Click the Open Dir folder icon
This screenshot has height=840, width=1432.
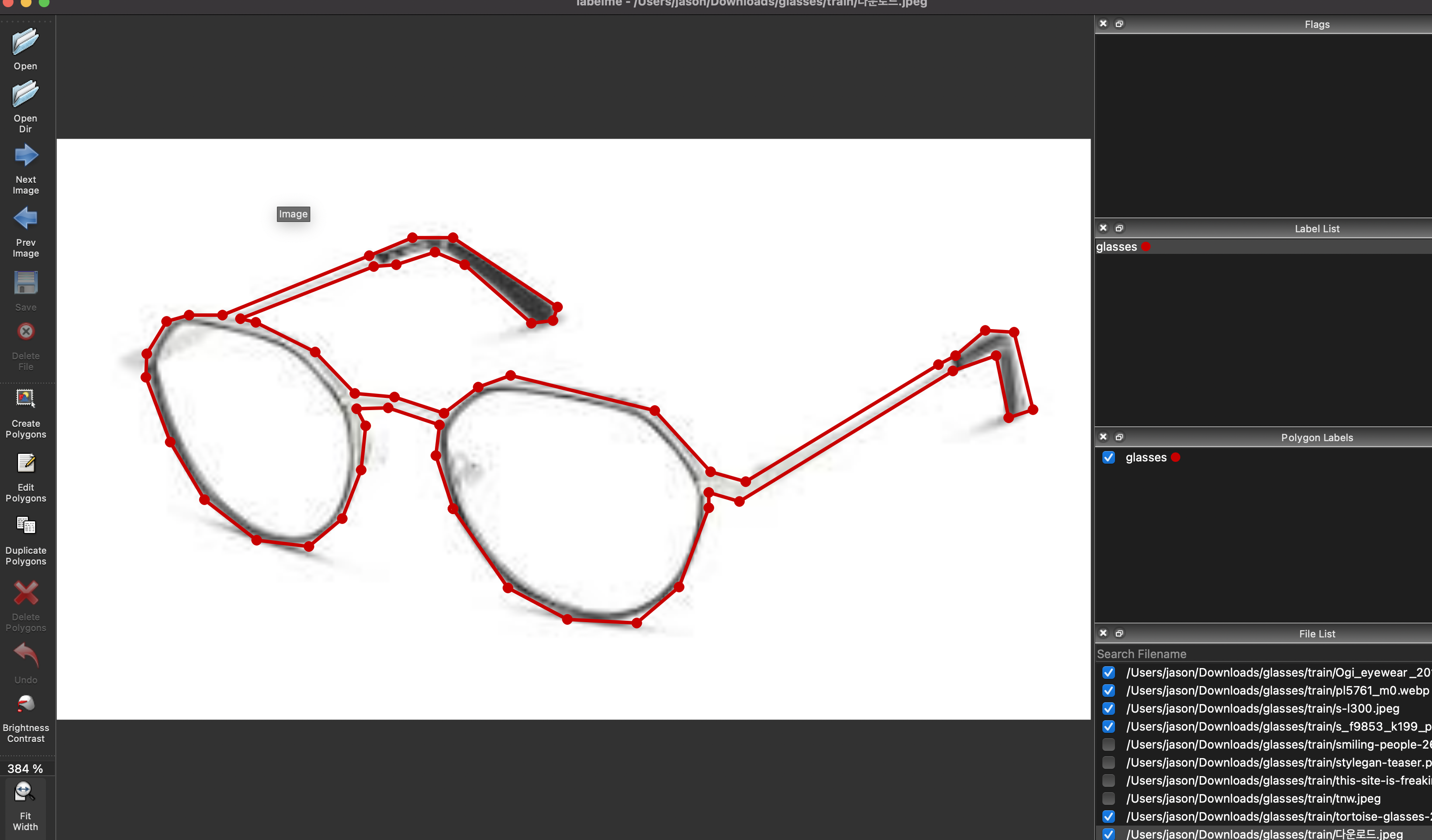pos(25,94)
